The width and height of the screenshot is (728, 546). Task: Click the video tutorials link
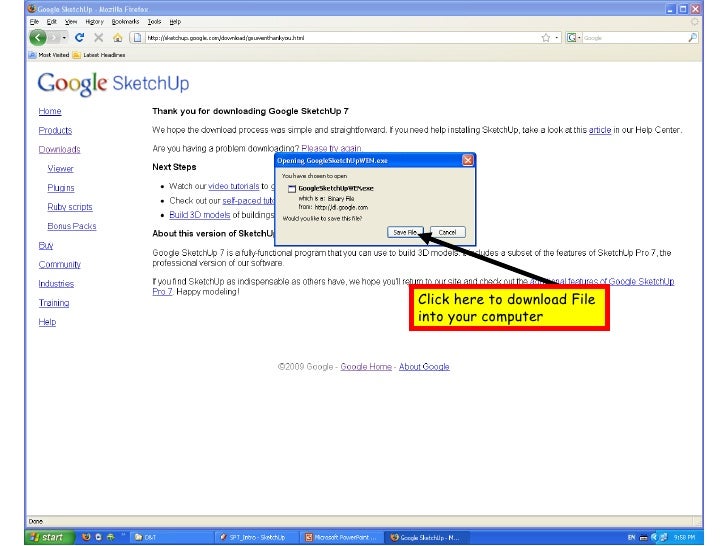[234, 186]
